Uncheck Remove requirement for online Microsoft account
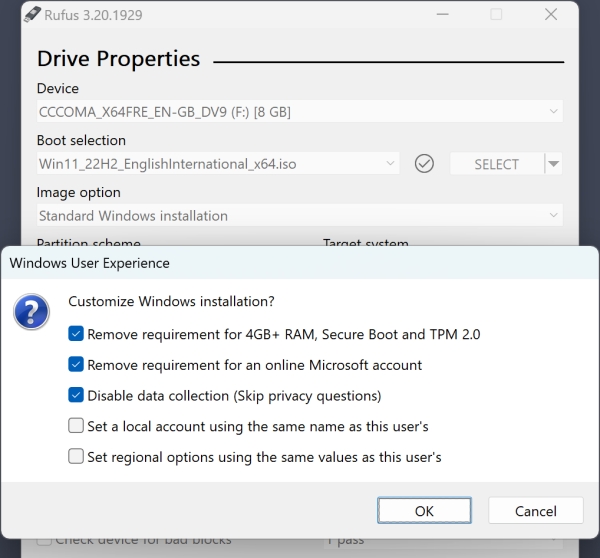The height and width of the screenshot is (558, 600). [x=76, y=364]
